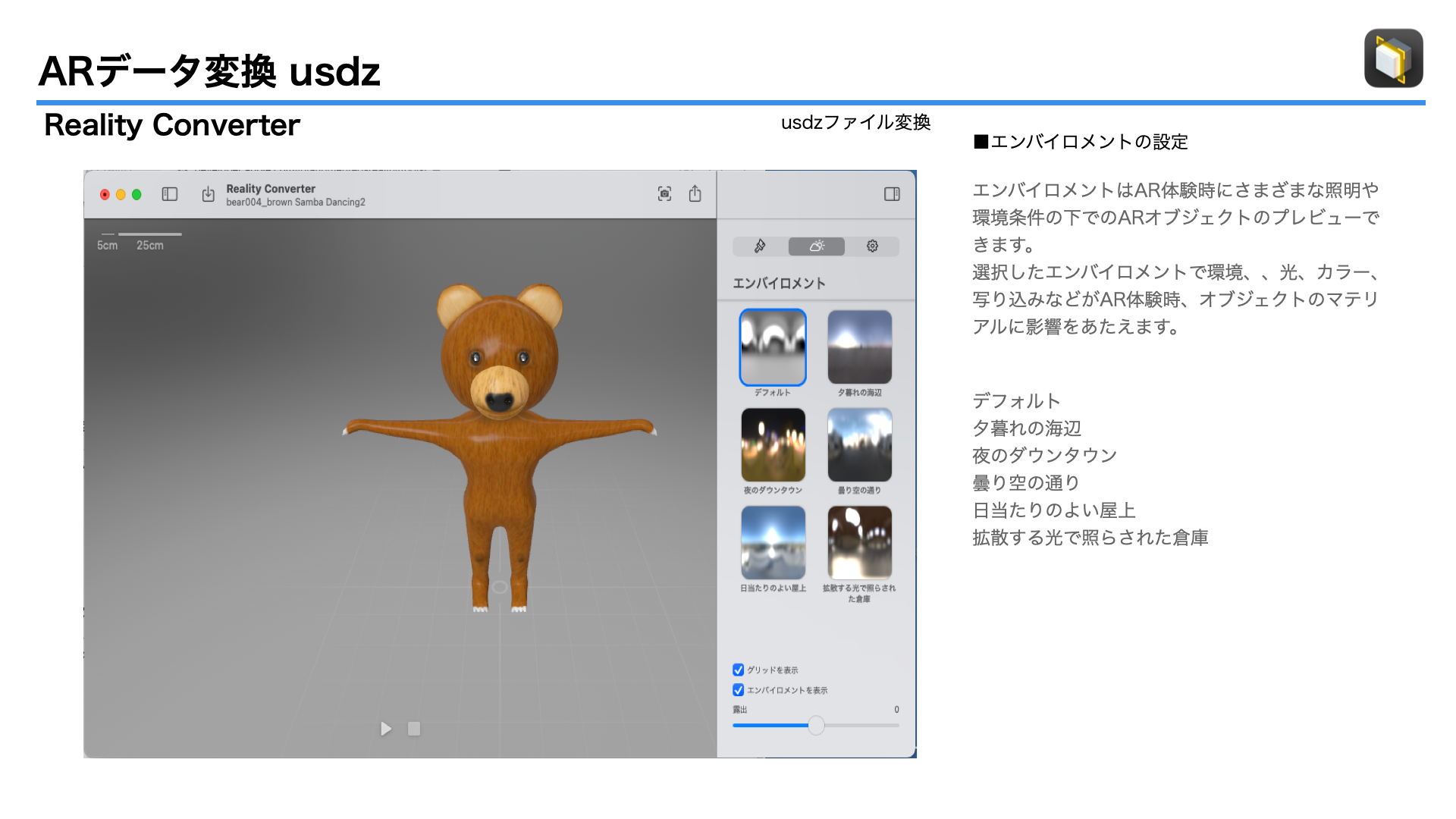The height and width of the screenshot is (819, 1456).
Task: Open the share export icon
Action: click(x=695, y=193)
